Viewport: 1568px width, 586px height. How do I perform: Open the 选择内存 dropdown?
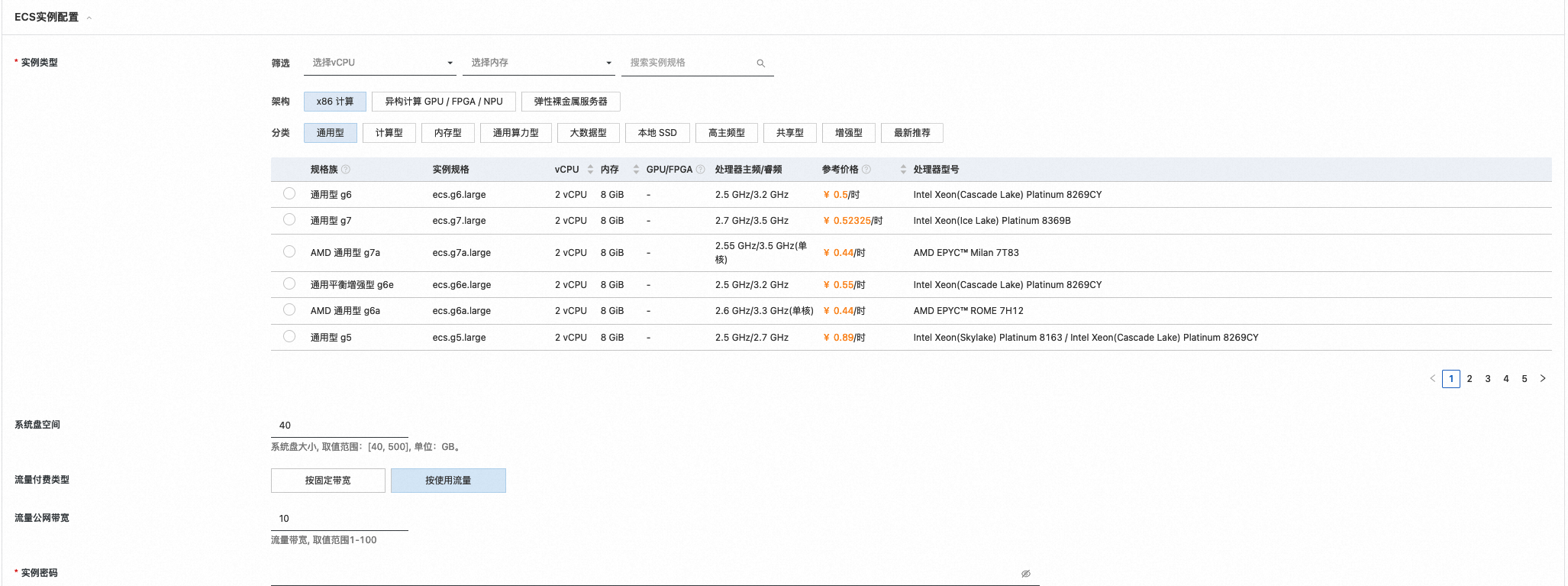[x=539, y=63]
